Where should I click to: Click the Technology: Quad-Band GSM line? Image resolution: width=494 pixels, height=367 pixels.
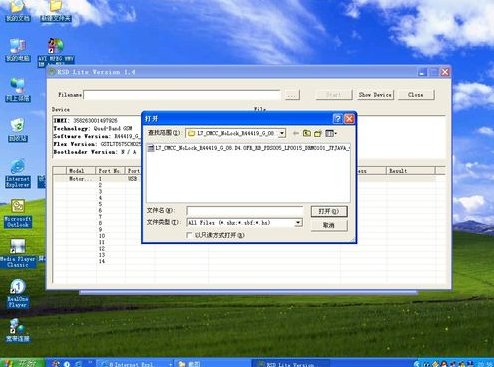(x=93, y=128)
